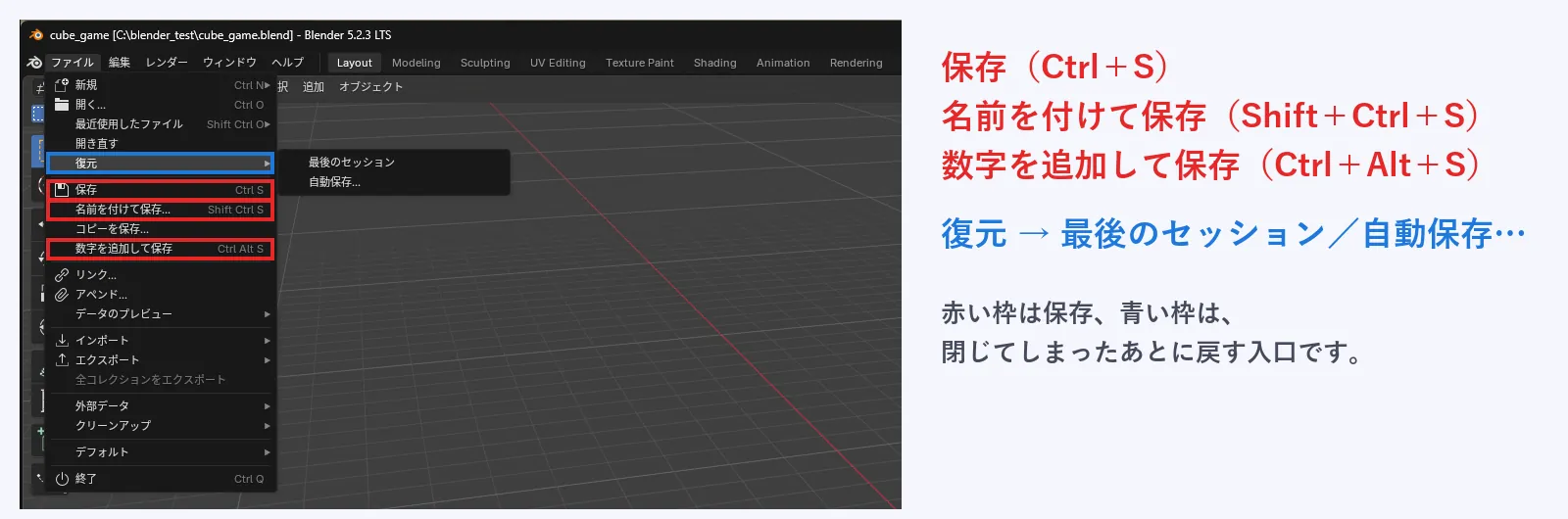Screen dimensions: 1568x519
Task: Click the 開く… folder icon
Action: coord(62,105)
